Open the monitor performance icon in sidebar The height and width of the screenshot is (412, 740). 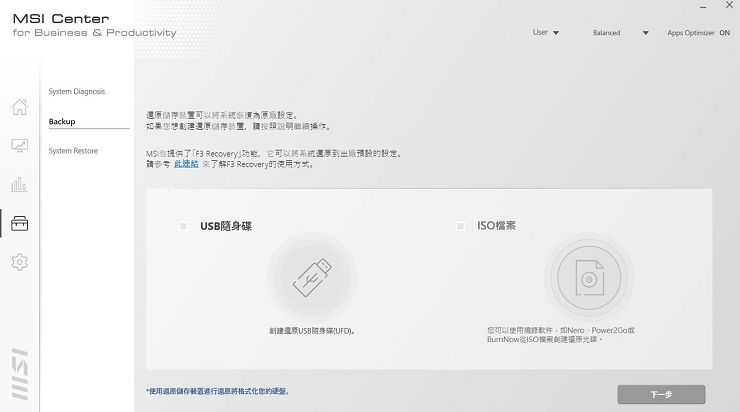pyautogui.click(x=19, y=145)
